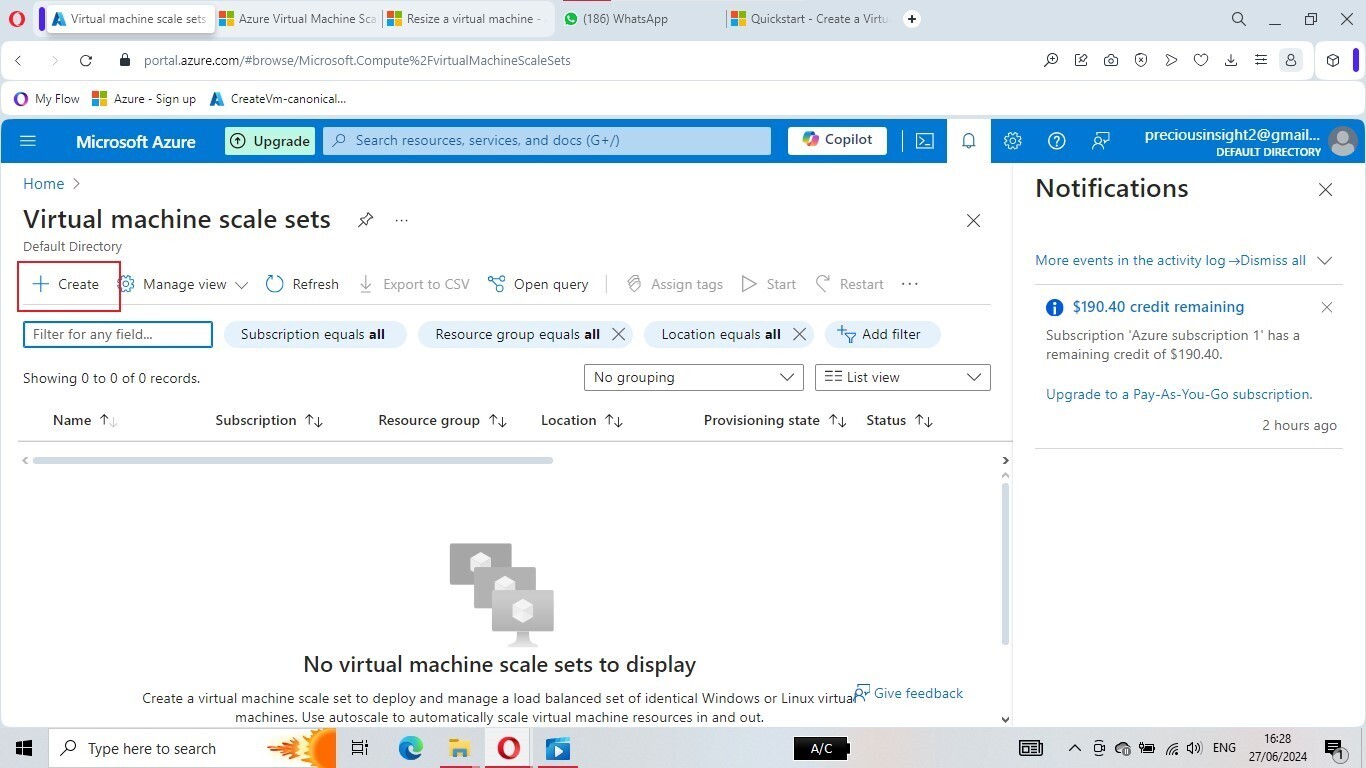Click the Upgrade button in the header
Screen dimensions: 1366x768
(270, 141)
